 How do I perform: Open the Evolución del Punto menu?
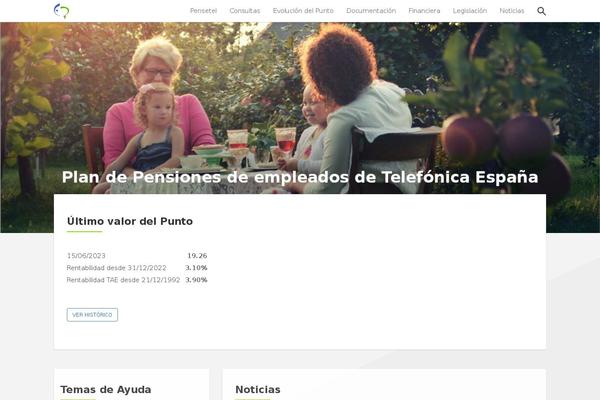[303, 11]
